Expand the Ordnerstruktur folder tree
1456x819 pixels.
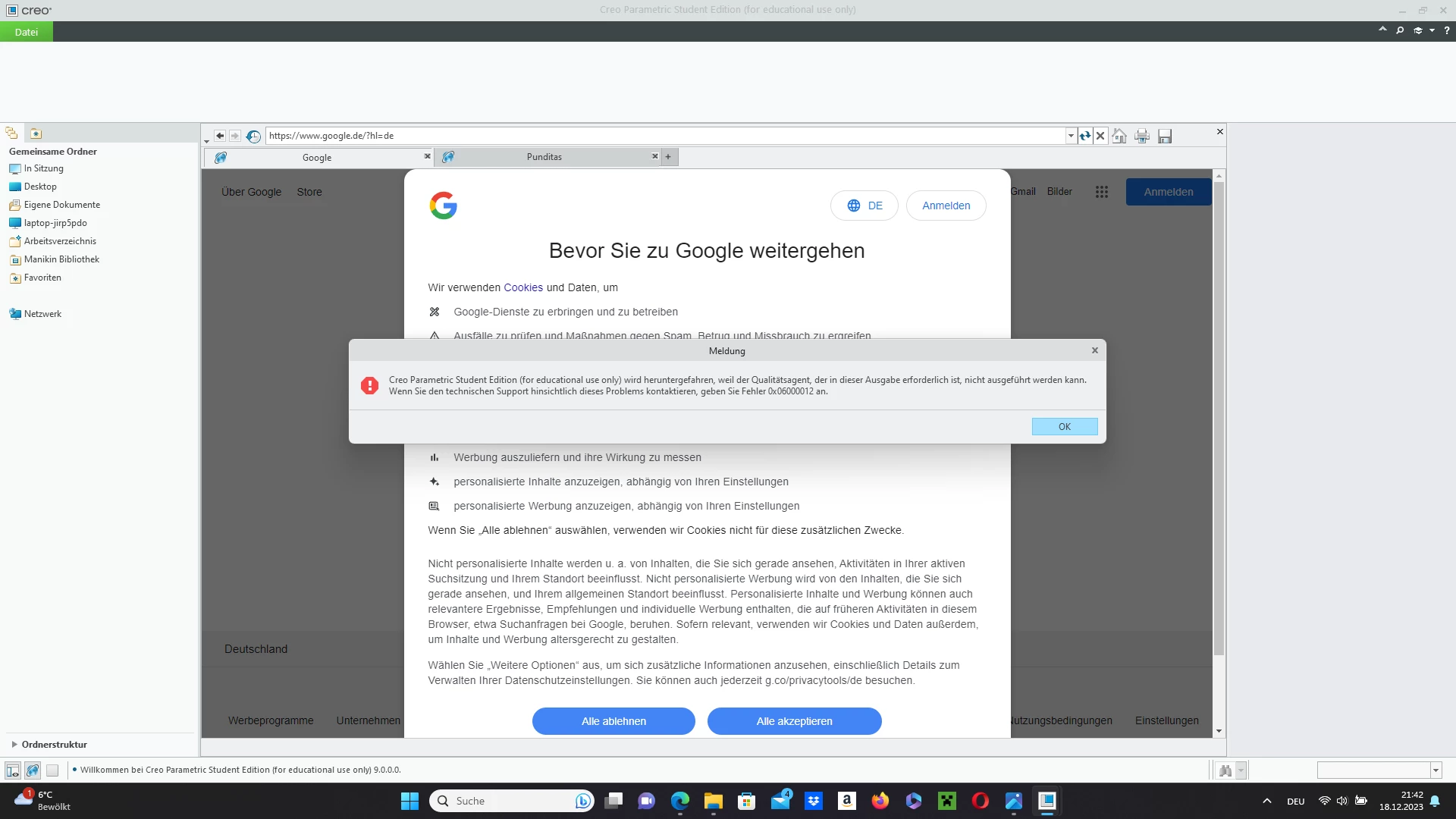(x=14, y=745)
